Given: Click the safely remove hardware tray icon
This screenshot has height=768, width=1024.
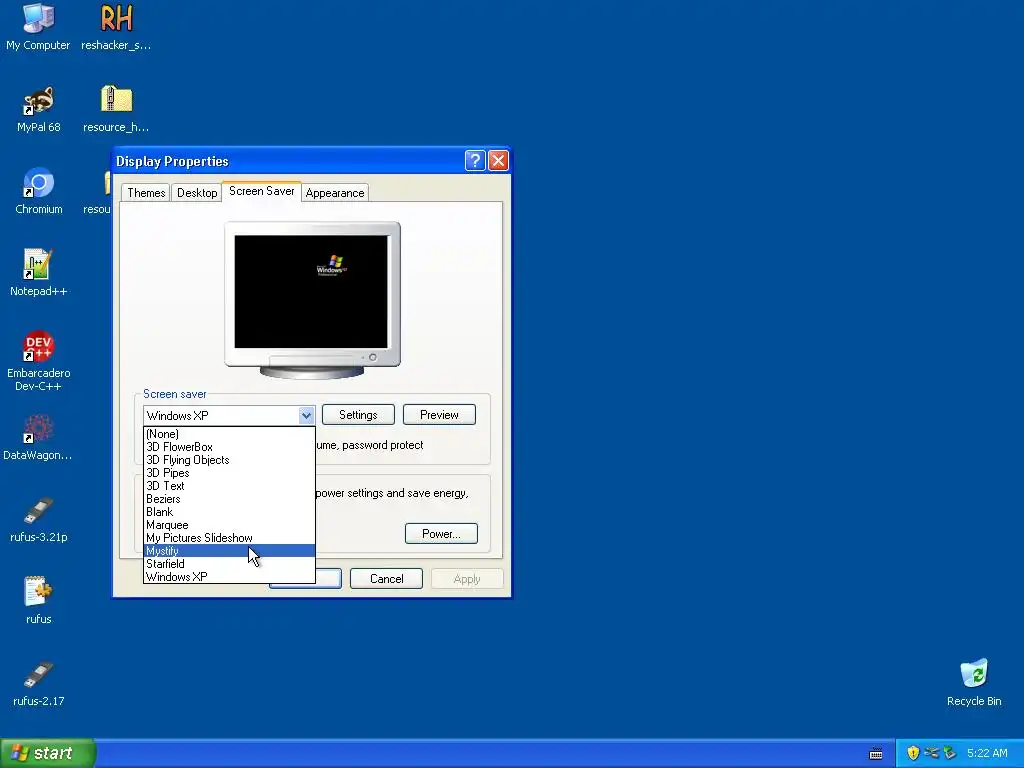Looking at the screenshot, I should pos(950,753).
